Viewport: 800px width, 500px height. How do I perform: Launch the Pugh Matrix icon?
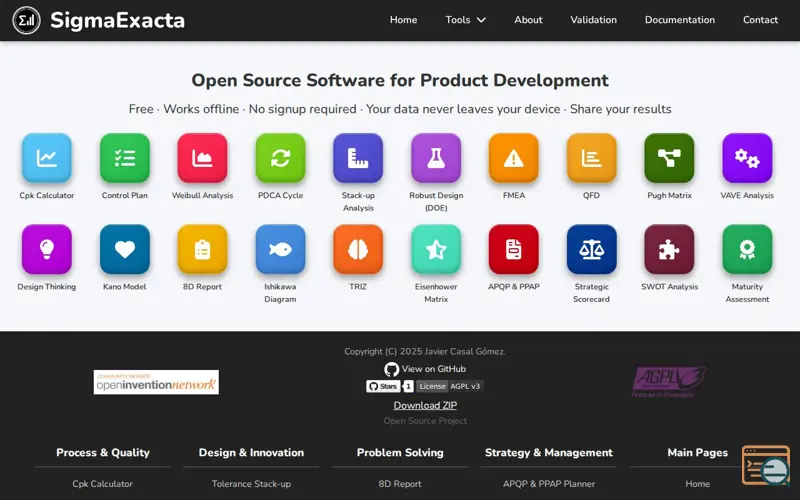[x=669, y=158]
